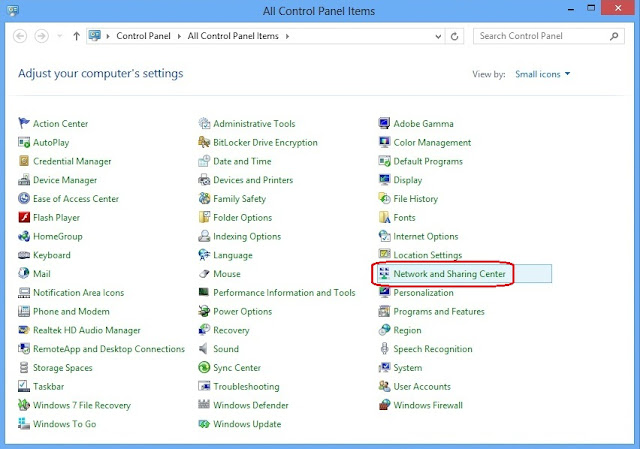Open Internet Options

coord(425,236)
